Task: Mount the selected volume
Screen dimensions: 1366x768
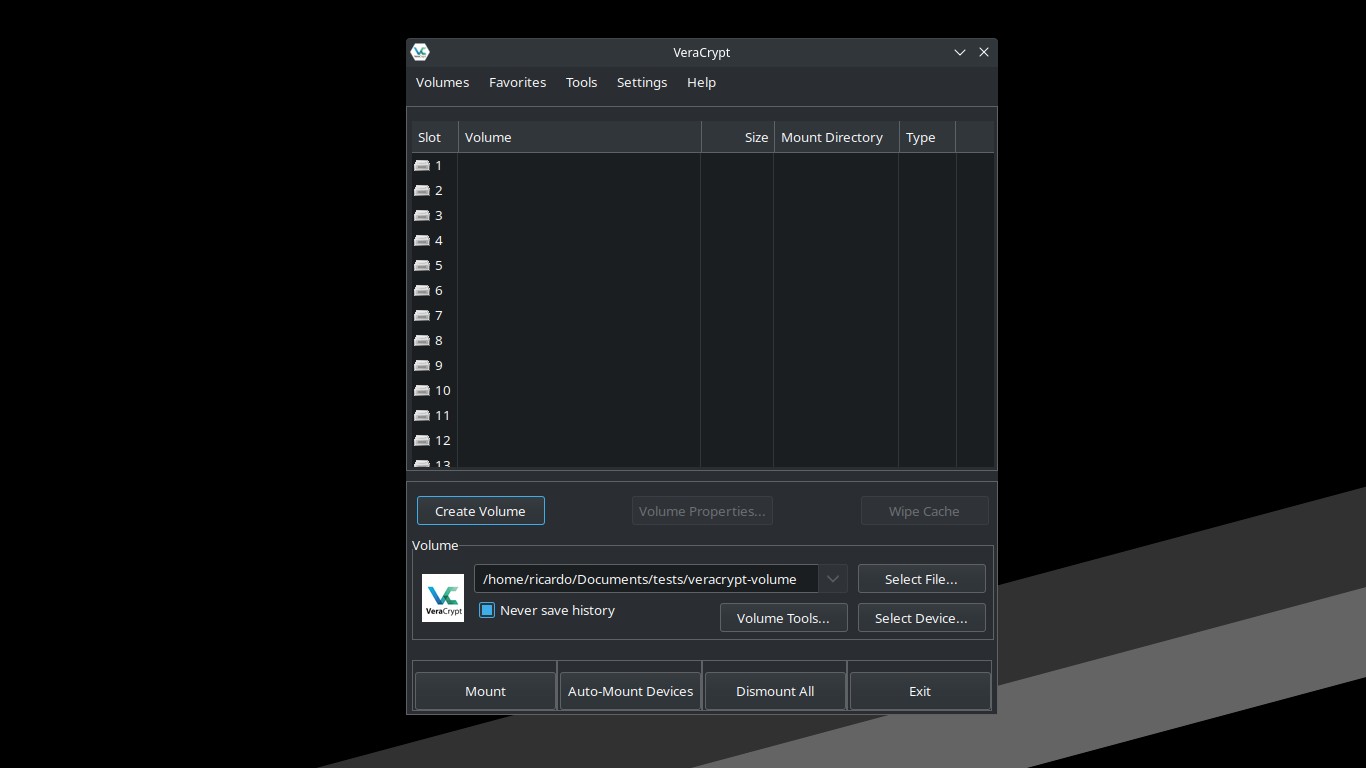Action: tap(485, 691)
